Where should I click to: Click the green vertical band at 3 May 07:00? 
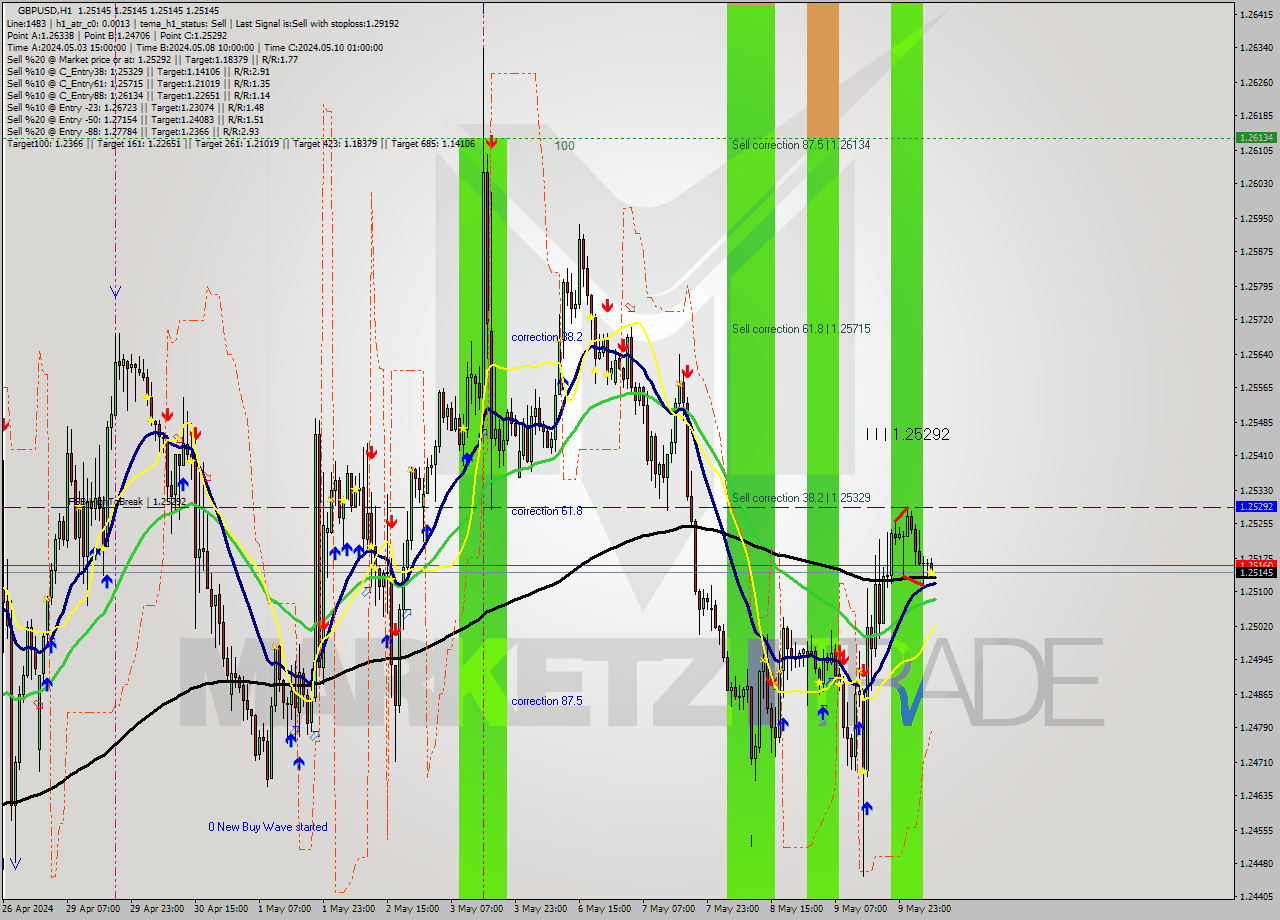[x=483, y=518]
